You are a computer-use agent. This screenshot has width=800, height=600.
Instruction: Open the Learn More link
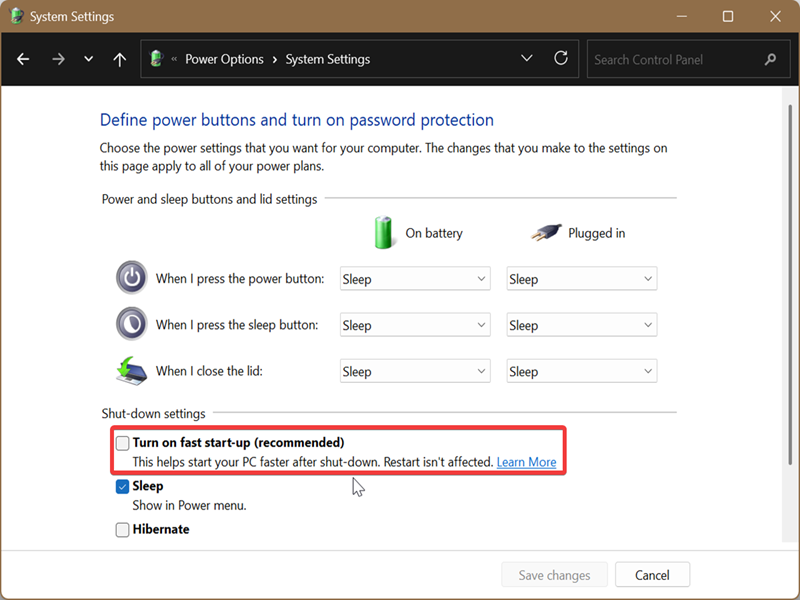pyautogui.click(x=526, y=462)
